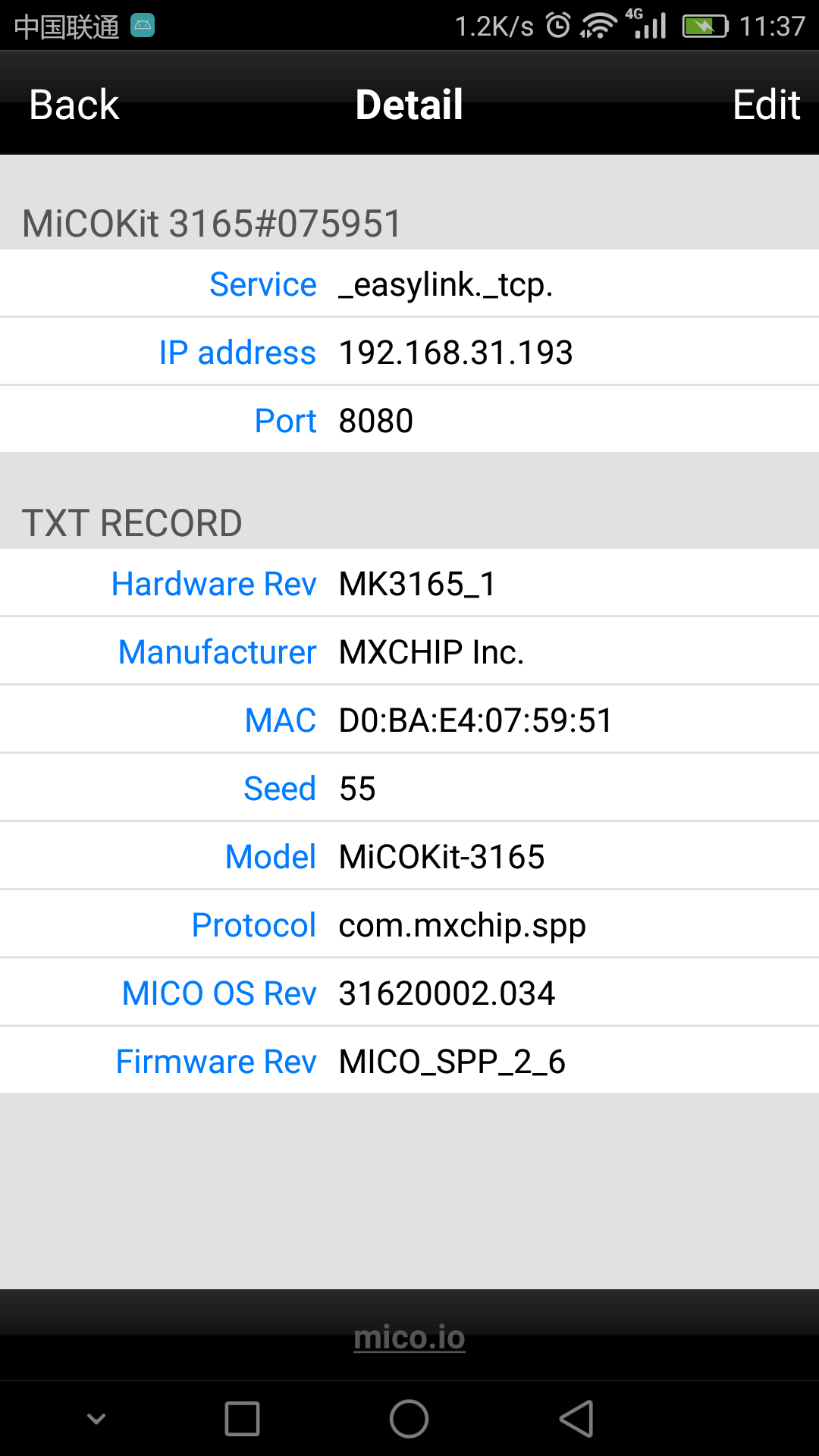Tap the battery status icon
The image size is (819, 1456).
pos(704,26)
